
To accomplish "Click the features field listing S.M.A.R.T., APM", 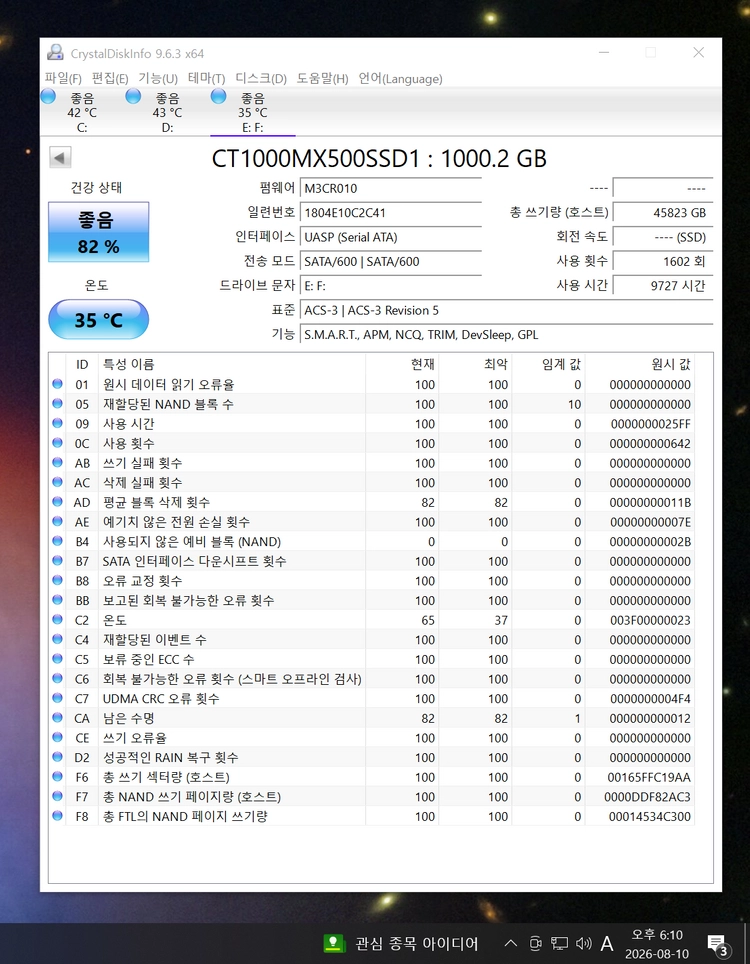I will (506, 335).
